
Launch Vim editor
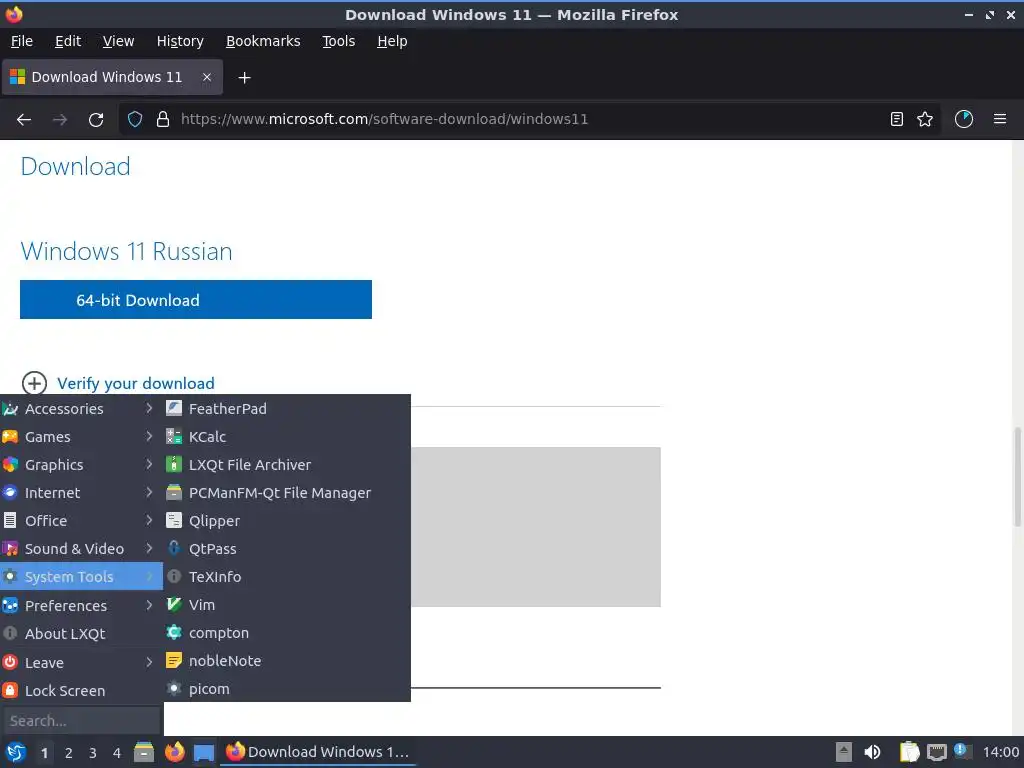click(287, 605)
